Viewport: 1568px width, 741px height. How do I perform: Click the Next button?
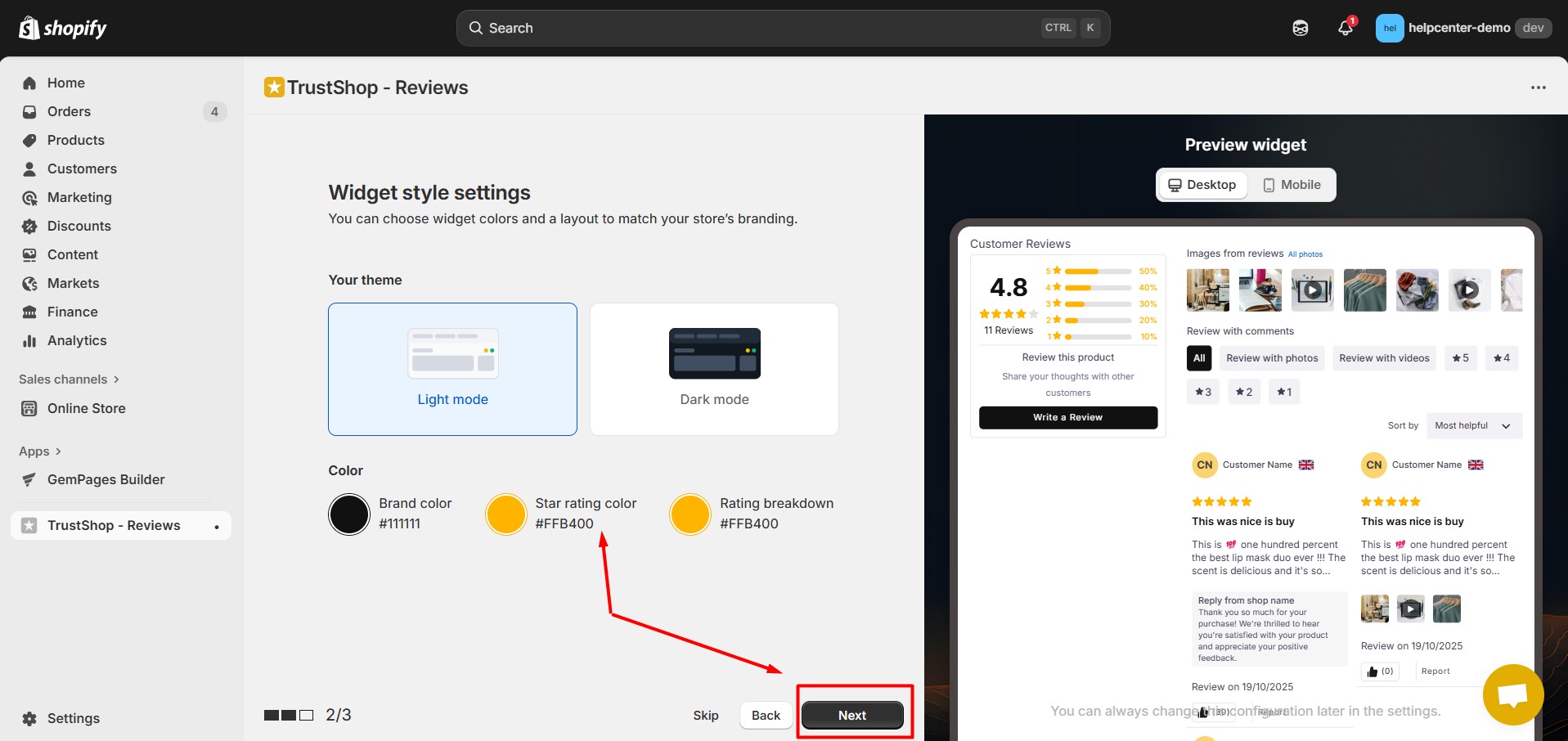[851, 715]
